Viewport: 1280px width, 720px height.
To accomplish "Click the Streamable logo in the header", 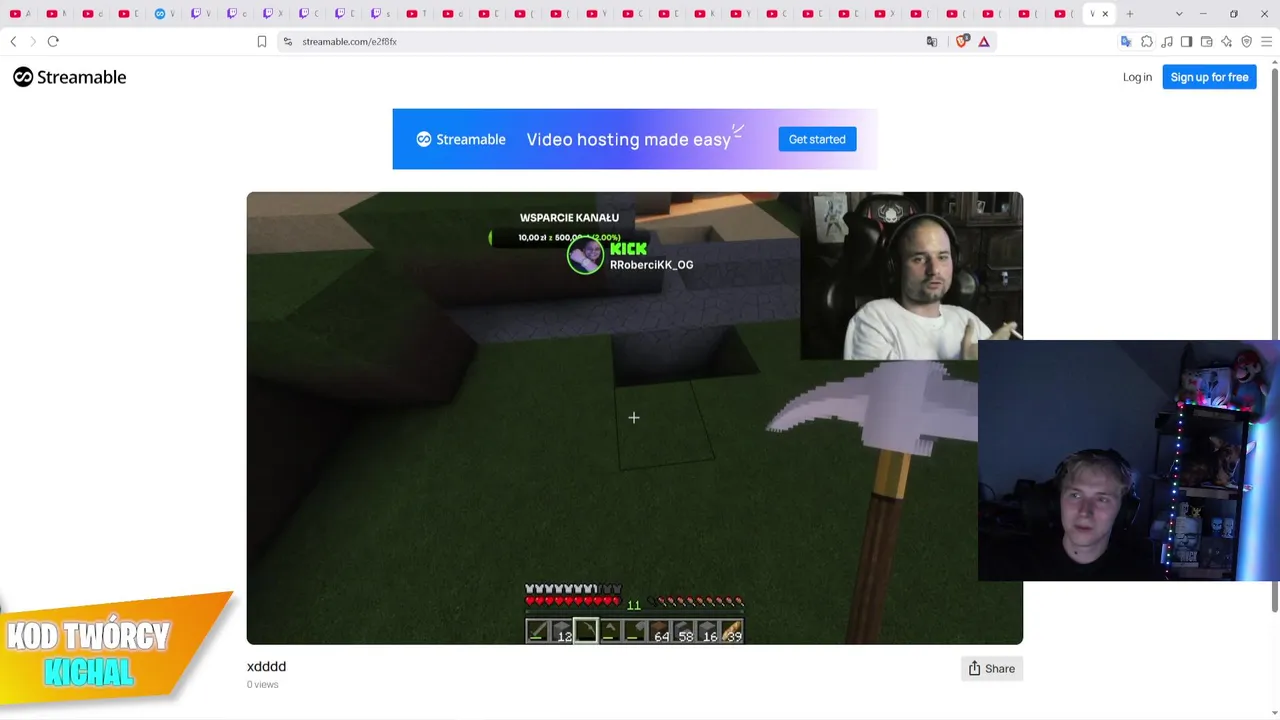I will click(x=70, y=77).
